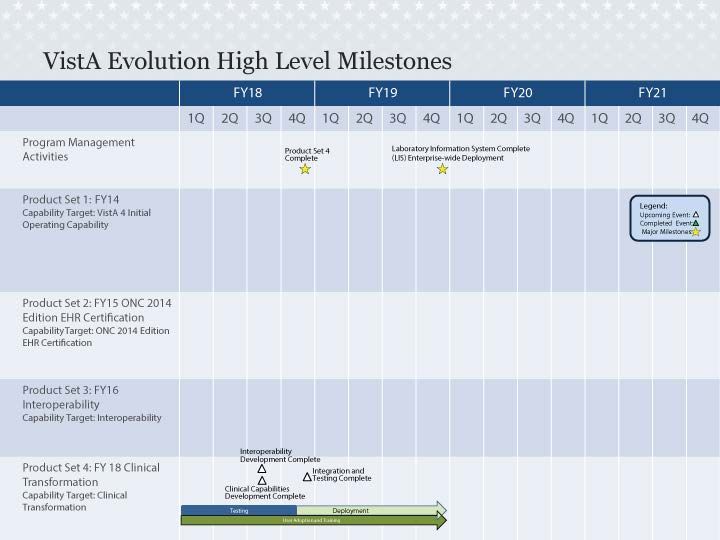The height and width of the screenshot is (540, 720).
Task: Select the User Adoption and Training arrow
Action: (x=314, y=520)
